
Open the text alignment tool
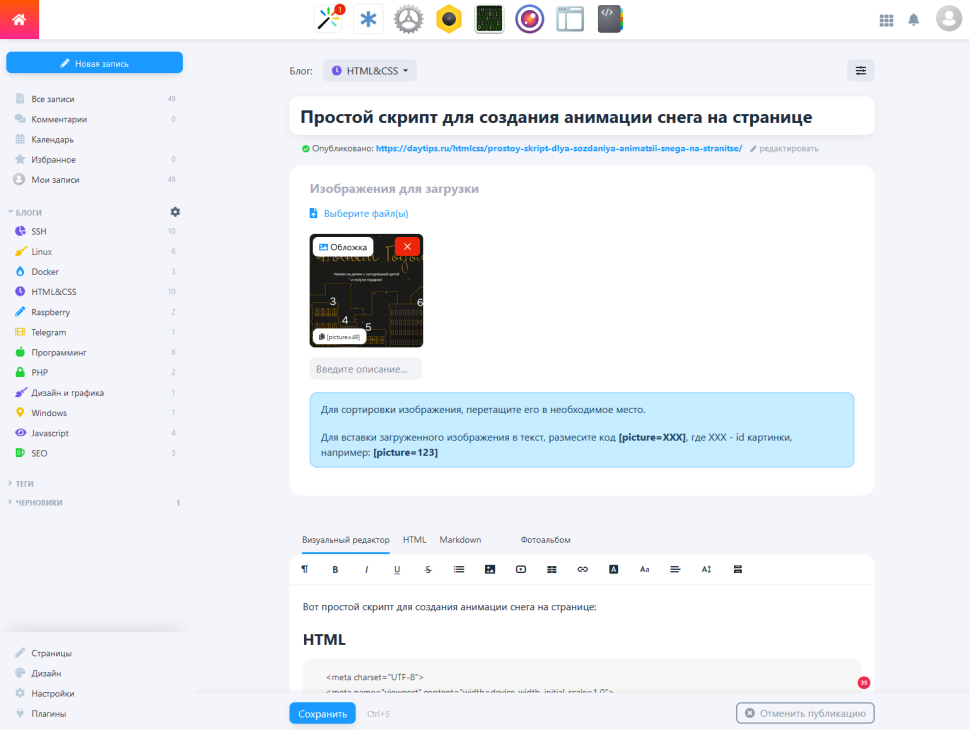(x=675, y=569)
